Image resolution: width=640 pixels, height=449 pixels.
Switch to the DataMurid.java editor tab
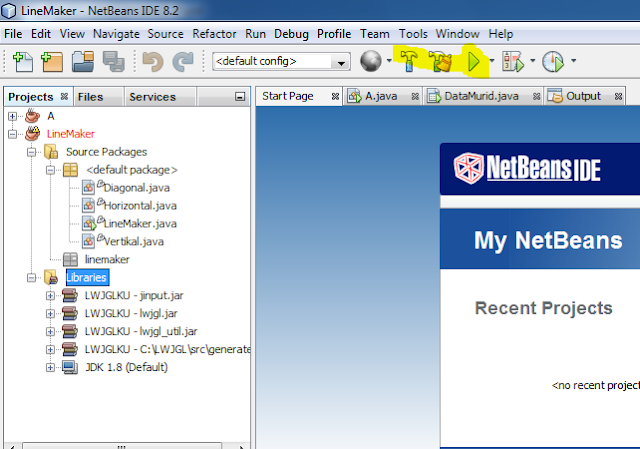tap(481, 96)
